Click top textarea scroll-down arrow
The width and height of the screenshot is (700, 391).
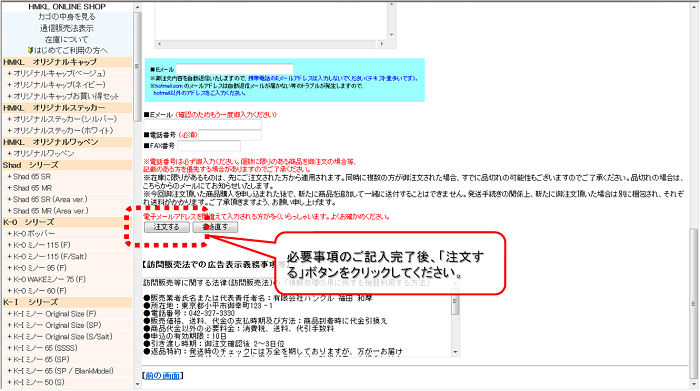[x=392, y=35]
